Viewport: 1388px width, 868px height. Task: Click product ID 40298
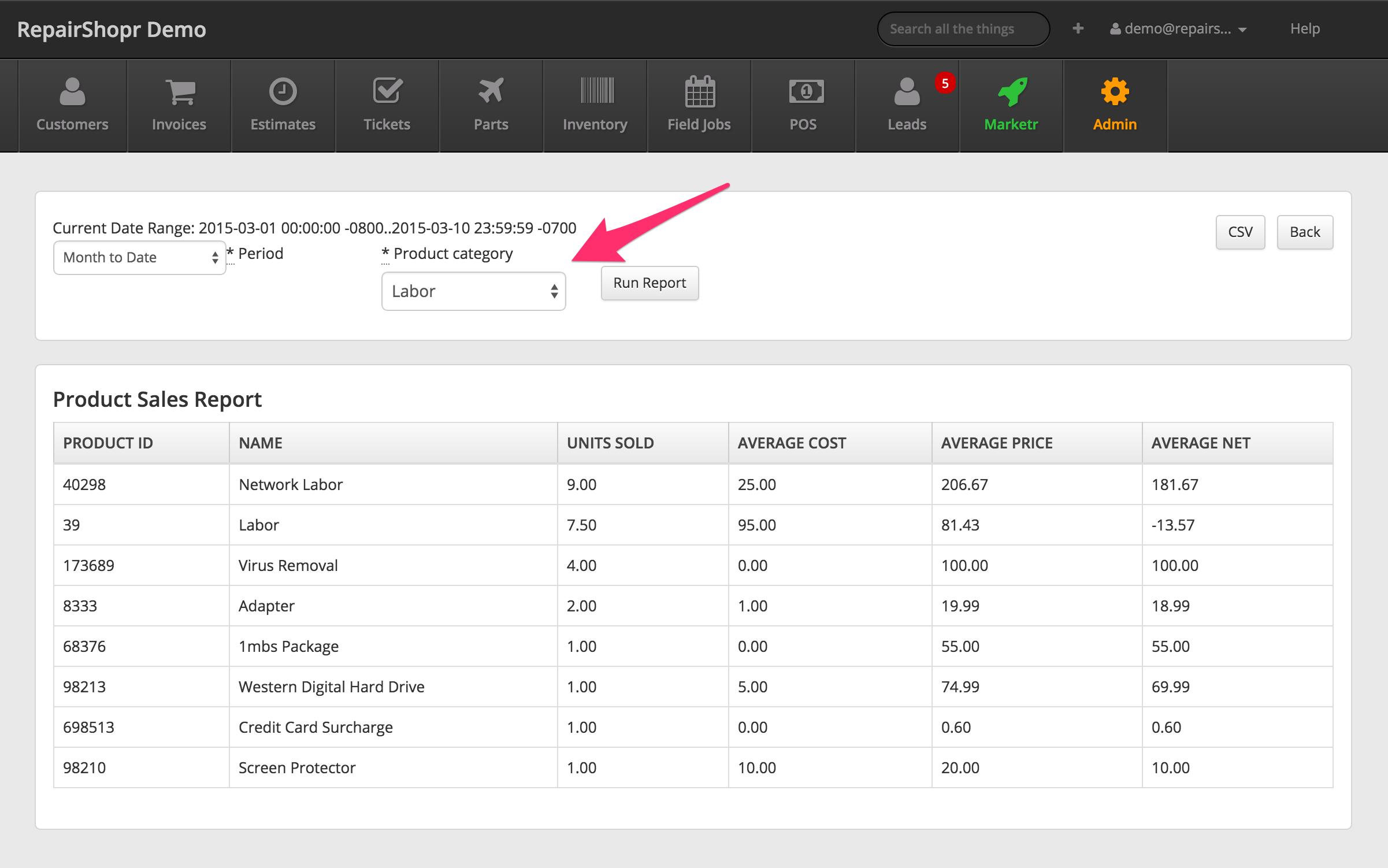[x=84, y=484]
